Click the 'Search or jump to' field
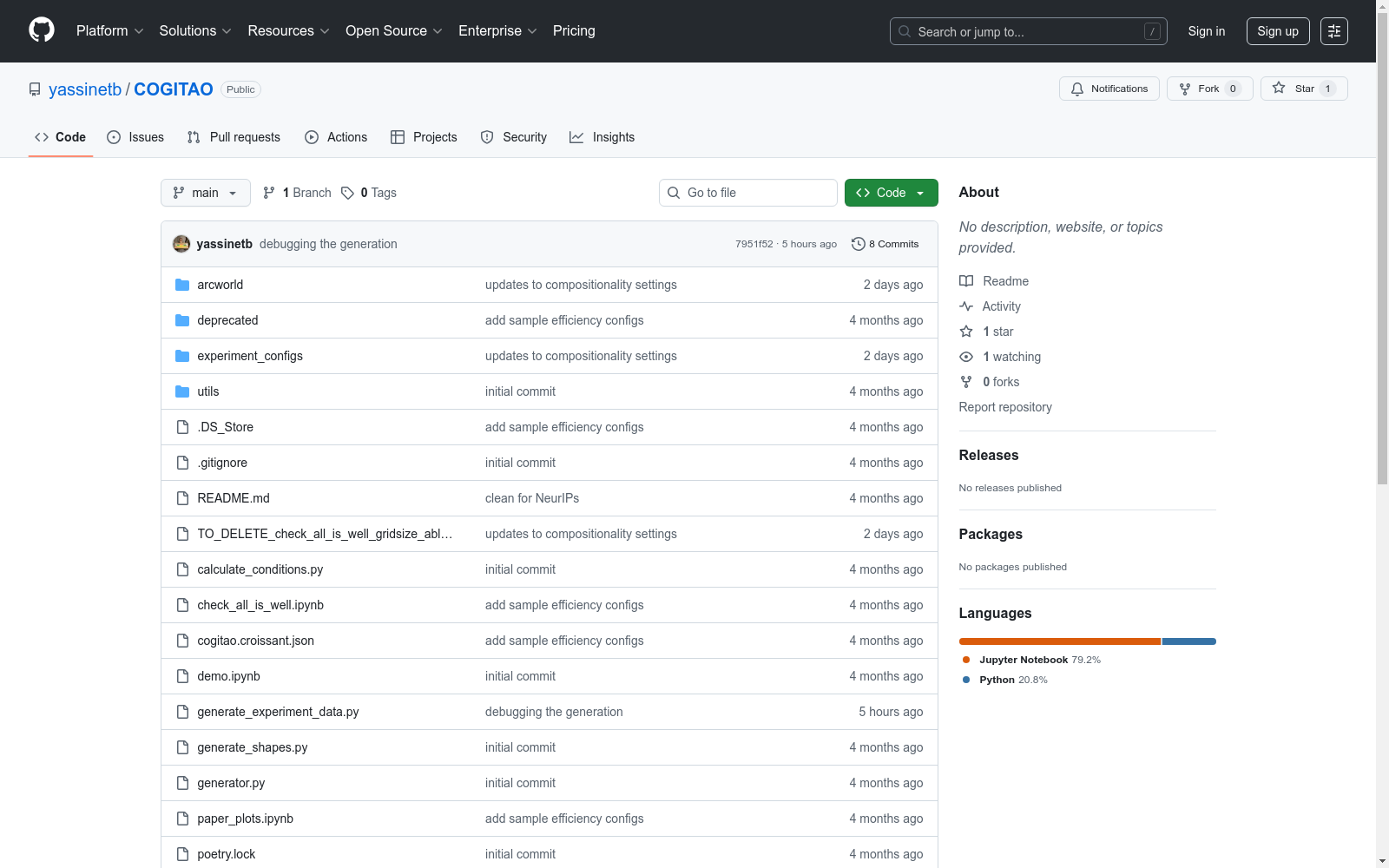Screen dimensions: 1389x868 (1029, 31)
